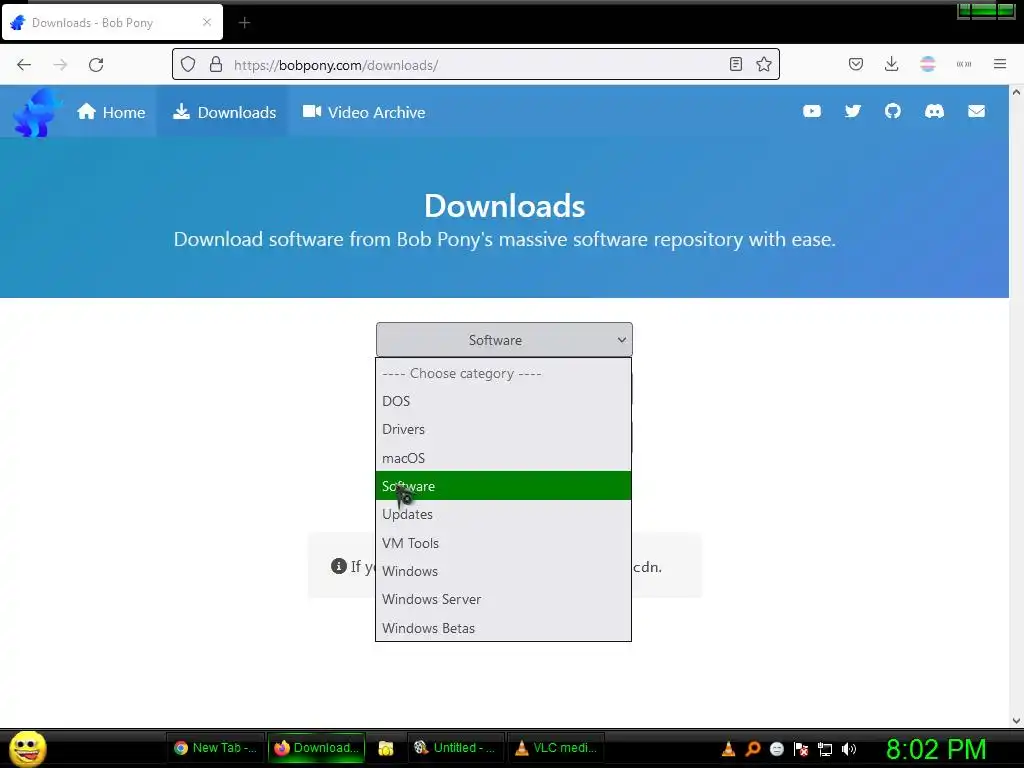Viewport: 1024px width, 768px height.
Task: Click the email envelope icon in the site header
Action: coord(976,112)
